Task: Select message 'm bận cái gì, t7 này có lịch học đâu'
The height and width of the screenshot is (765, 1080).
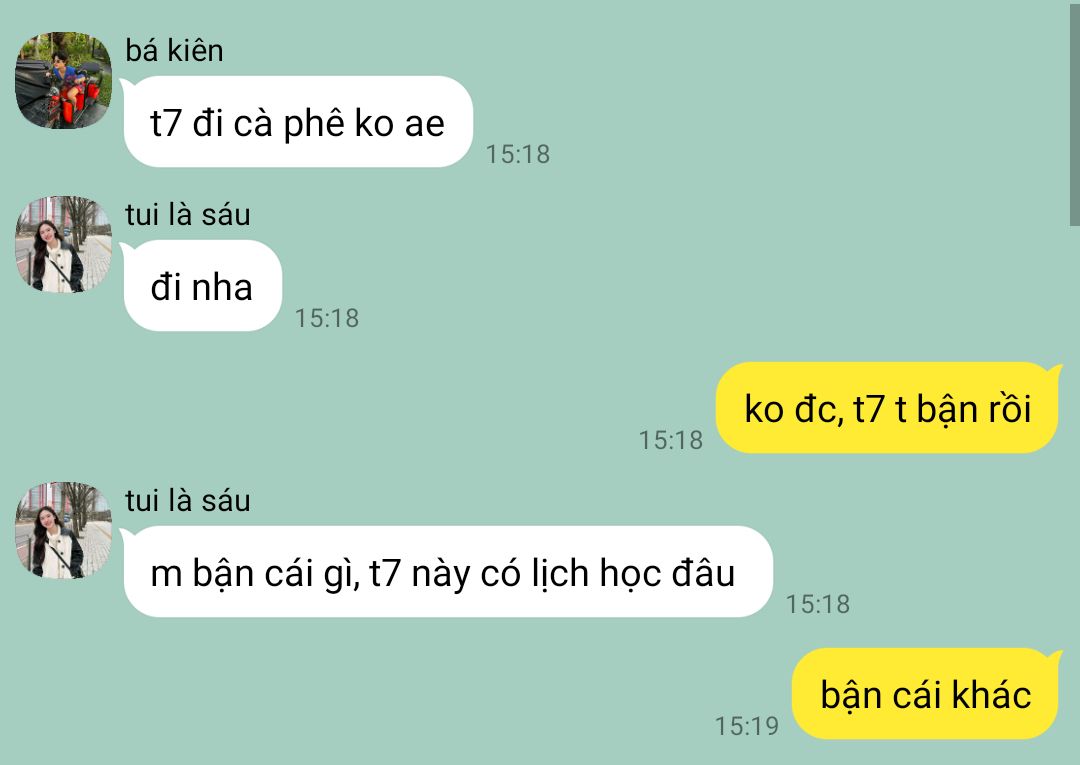Action: pos(447,572)
